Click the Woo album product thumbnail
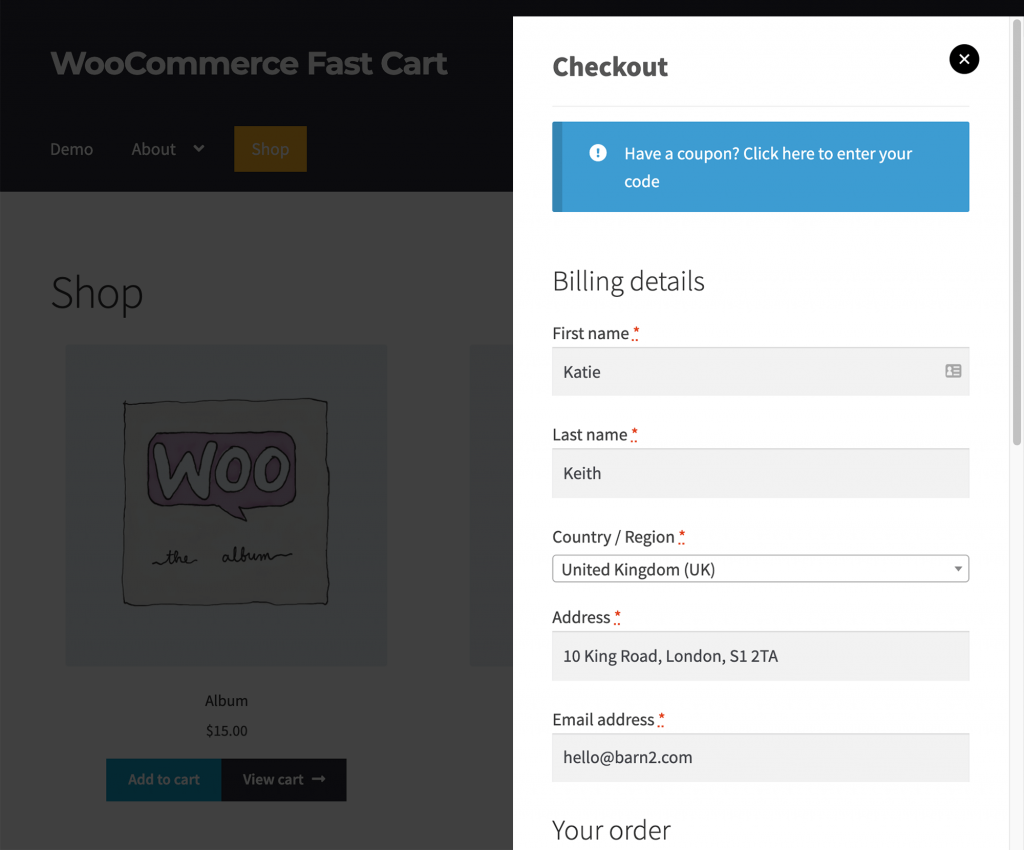1024x850 pixels. [226, 505]
